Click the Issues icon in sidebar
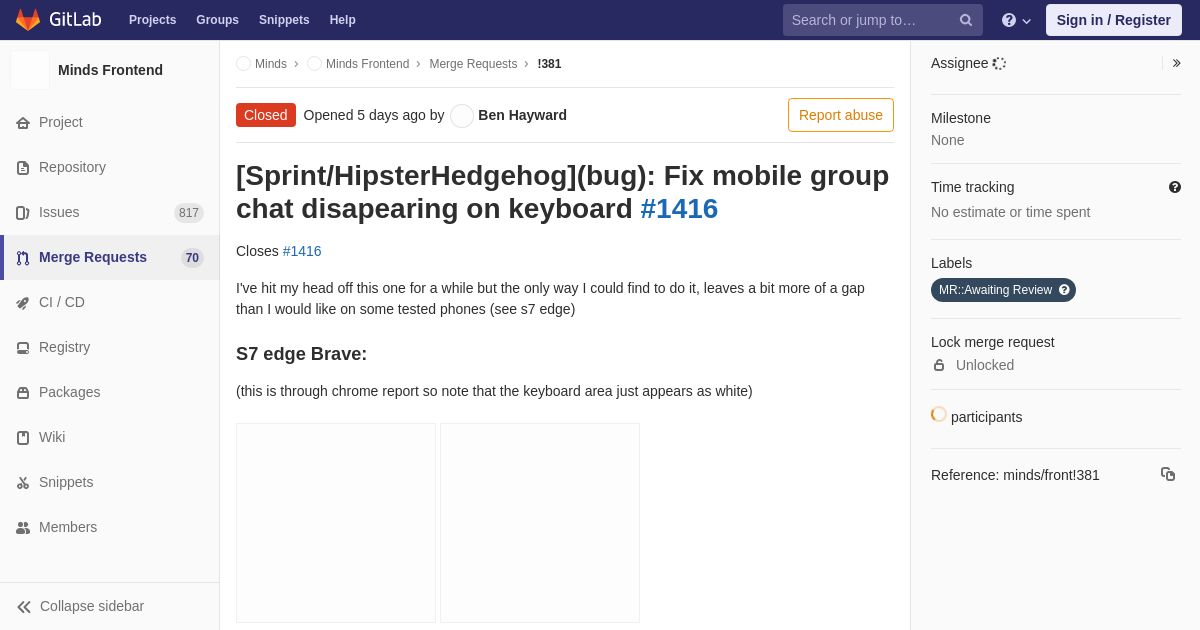1200x630 pixels. click(x=23, y=213)
